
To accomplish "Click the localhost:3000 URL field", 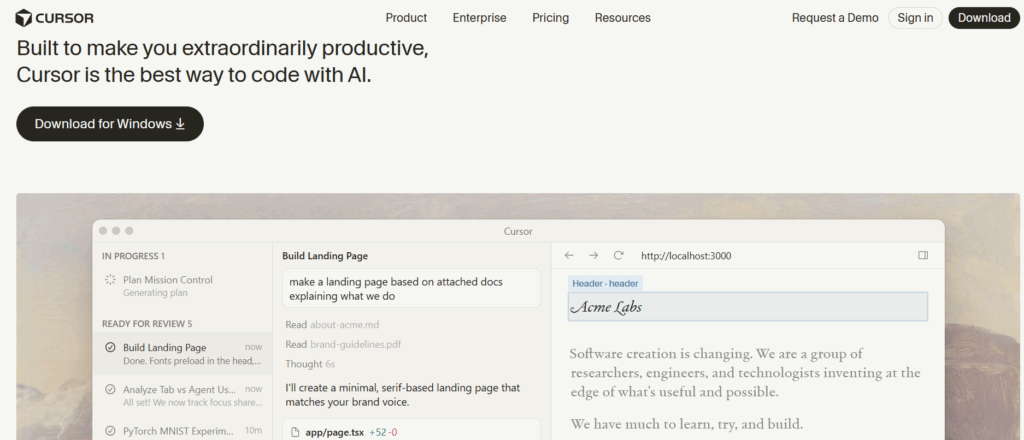I will (686, 256).
